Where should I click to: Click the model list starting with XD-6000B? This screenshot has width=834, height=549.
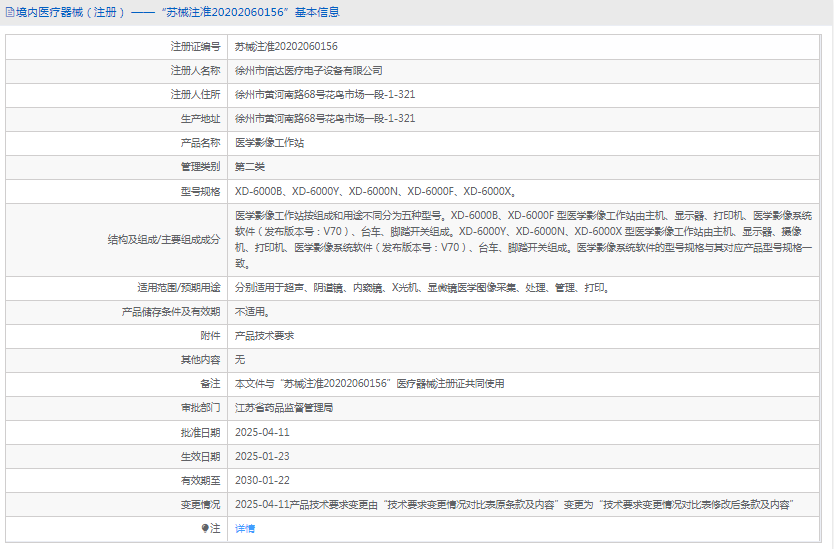click(x=376, y=191)
